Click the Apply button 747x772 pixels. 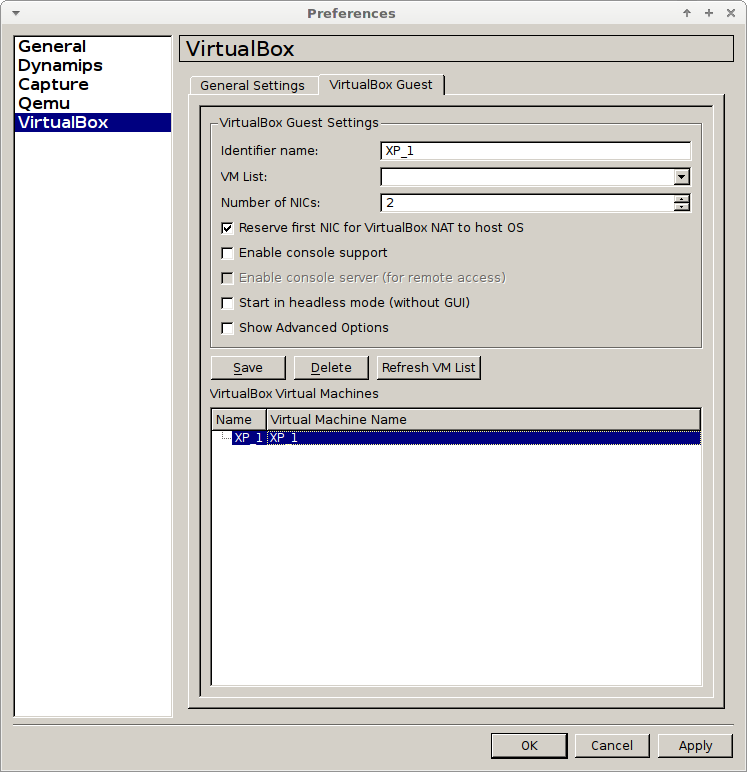click(x=695, y=745)
